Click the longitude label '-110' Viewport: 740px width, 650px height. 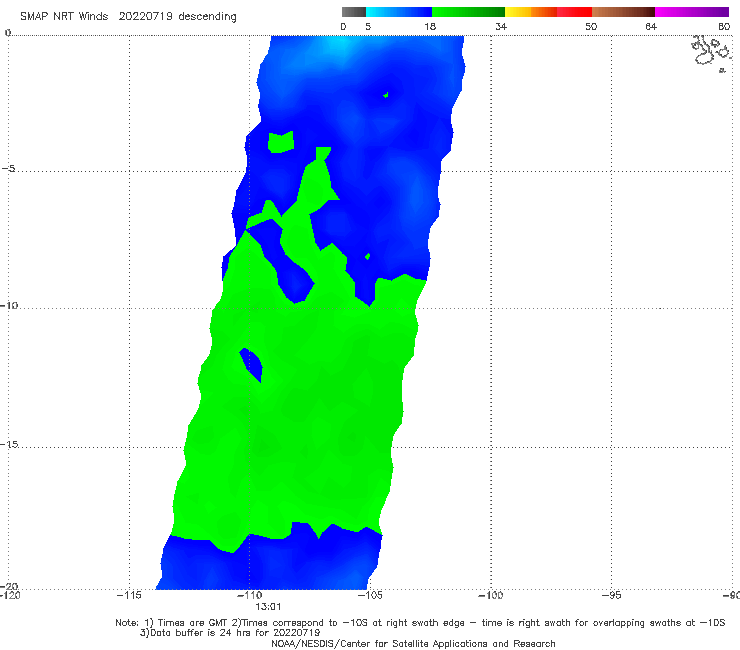coord(249,595)
